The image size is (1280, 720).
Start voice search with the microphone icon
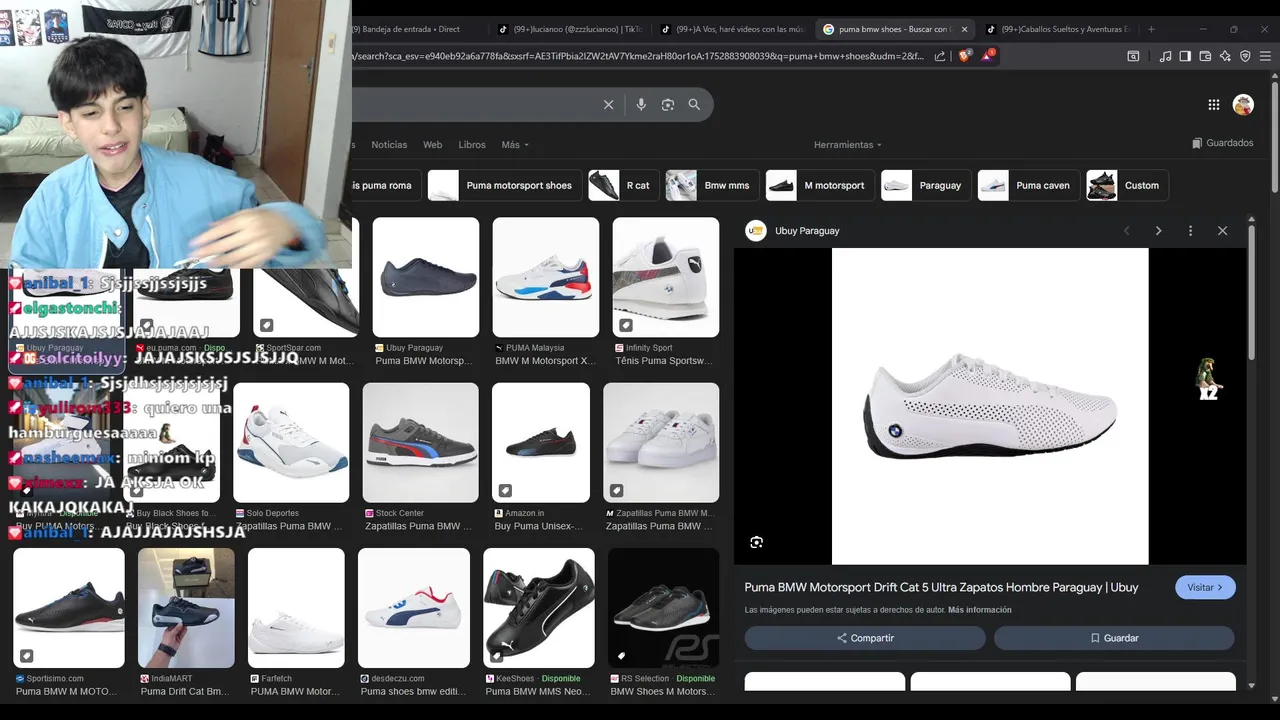(641, 104)
